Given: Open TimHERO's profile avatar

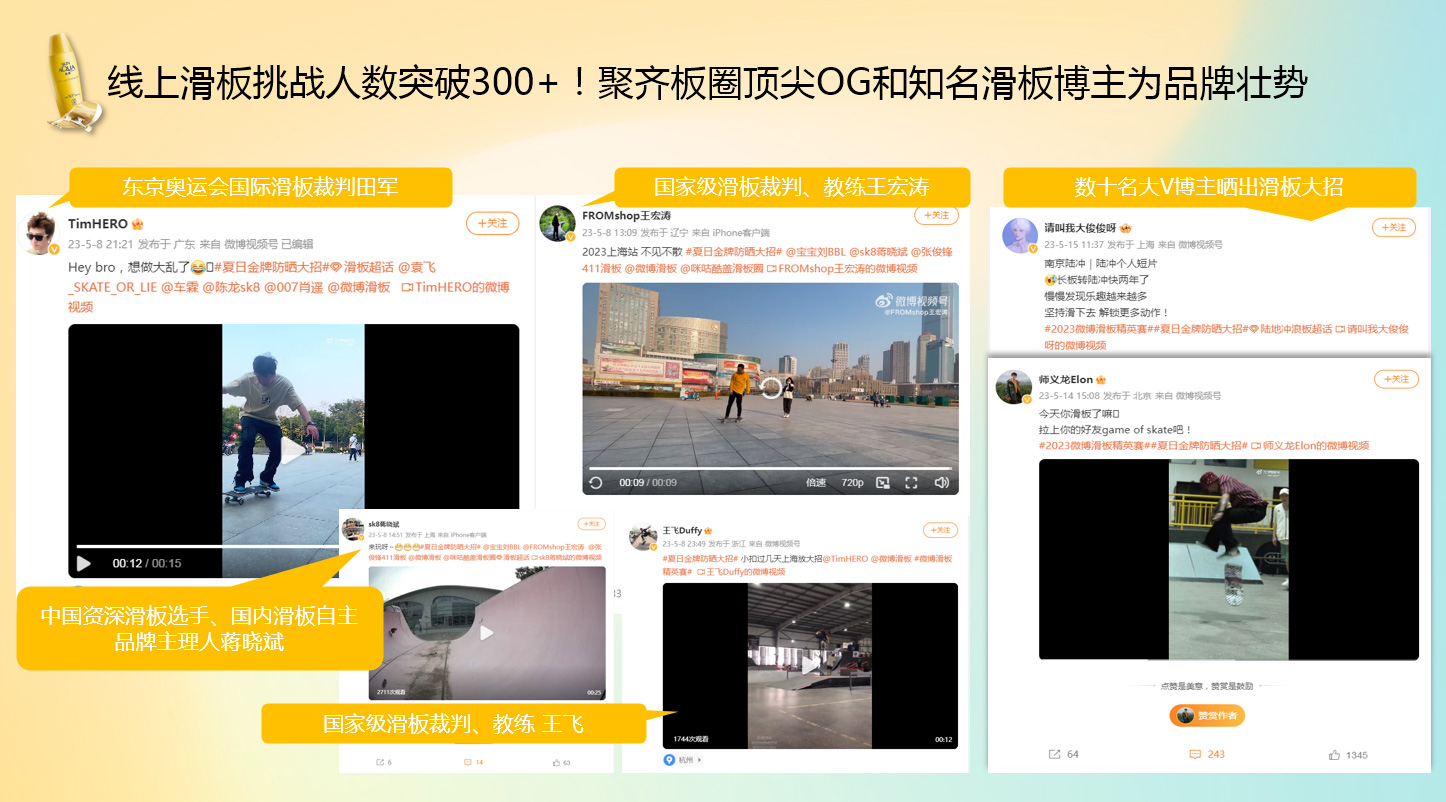Looking at the screenshot, I should click(x=42, y=233).
